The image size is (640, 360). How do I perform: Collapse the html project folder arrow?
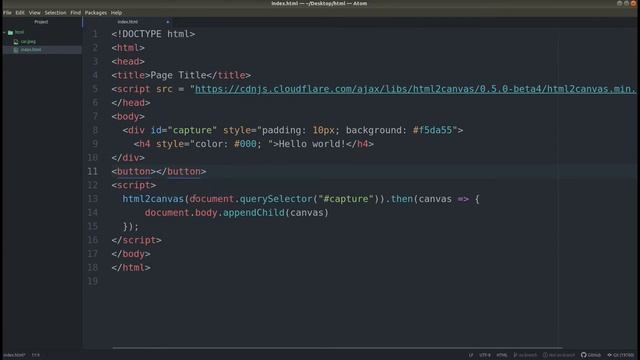point(4,32)
